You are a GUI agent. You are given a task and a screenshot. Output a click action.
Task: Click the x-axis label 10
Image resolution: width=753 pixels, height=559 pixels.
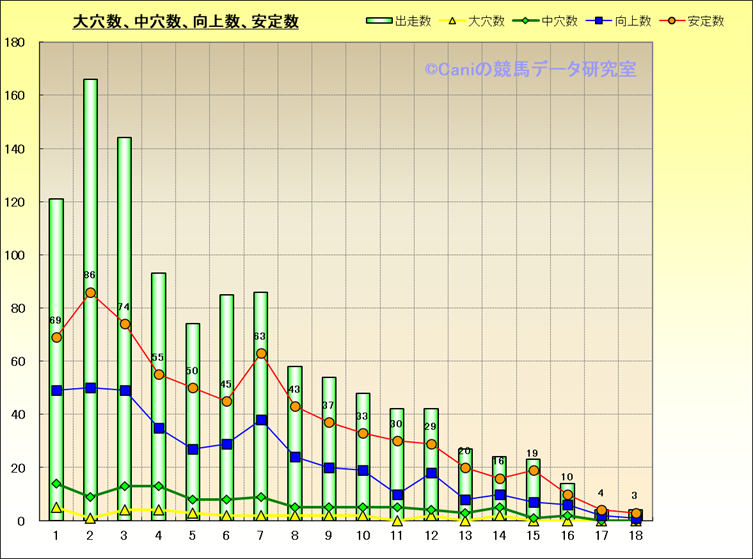point(363,536)
